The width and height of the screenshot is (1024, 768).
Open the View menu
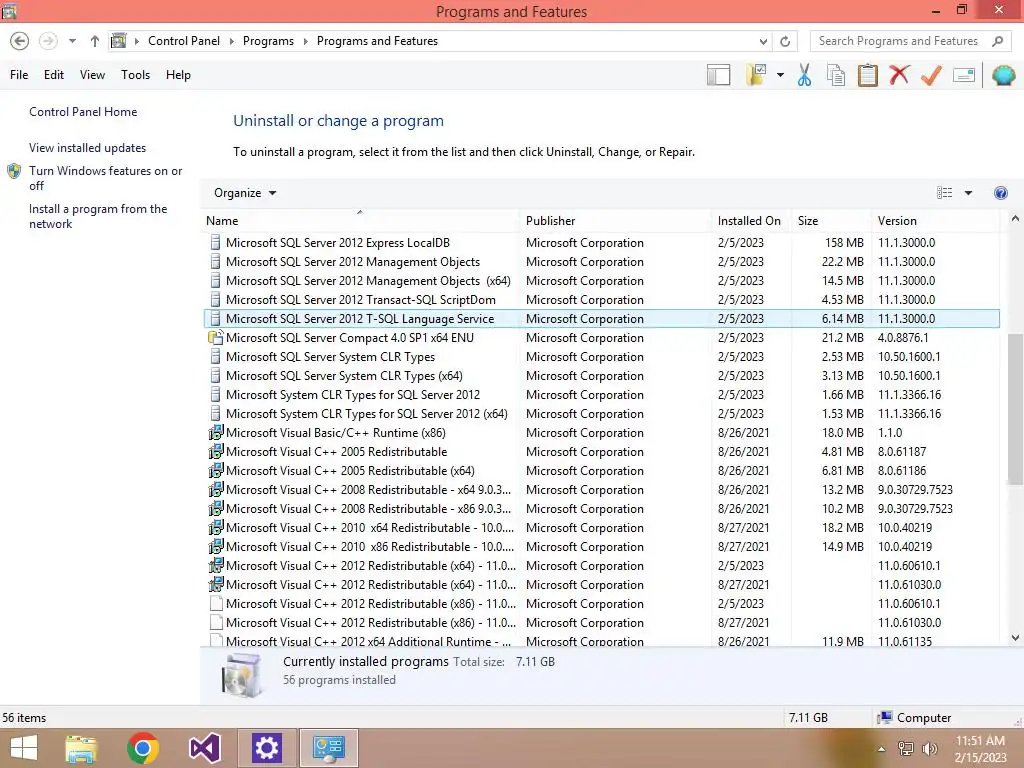(x=92, y=75)
